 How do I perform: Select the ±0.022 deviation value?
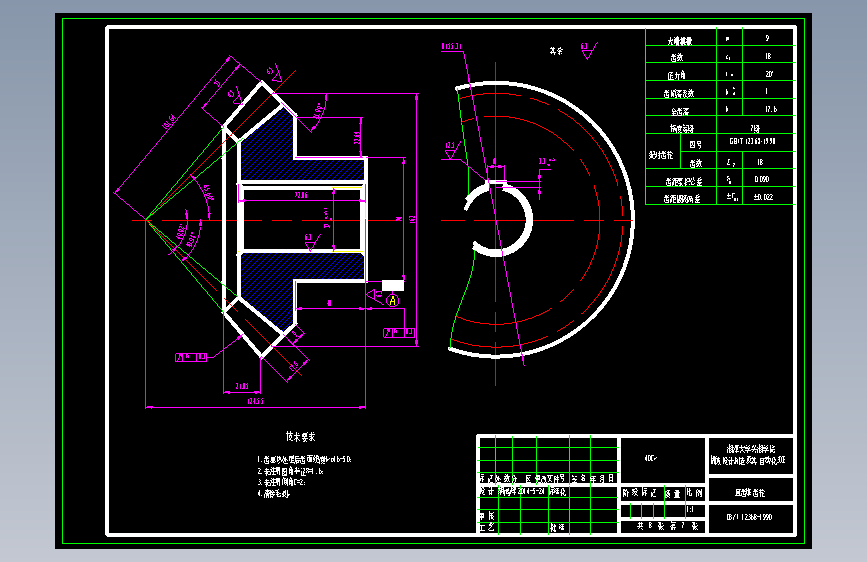coord(763,197)
